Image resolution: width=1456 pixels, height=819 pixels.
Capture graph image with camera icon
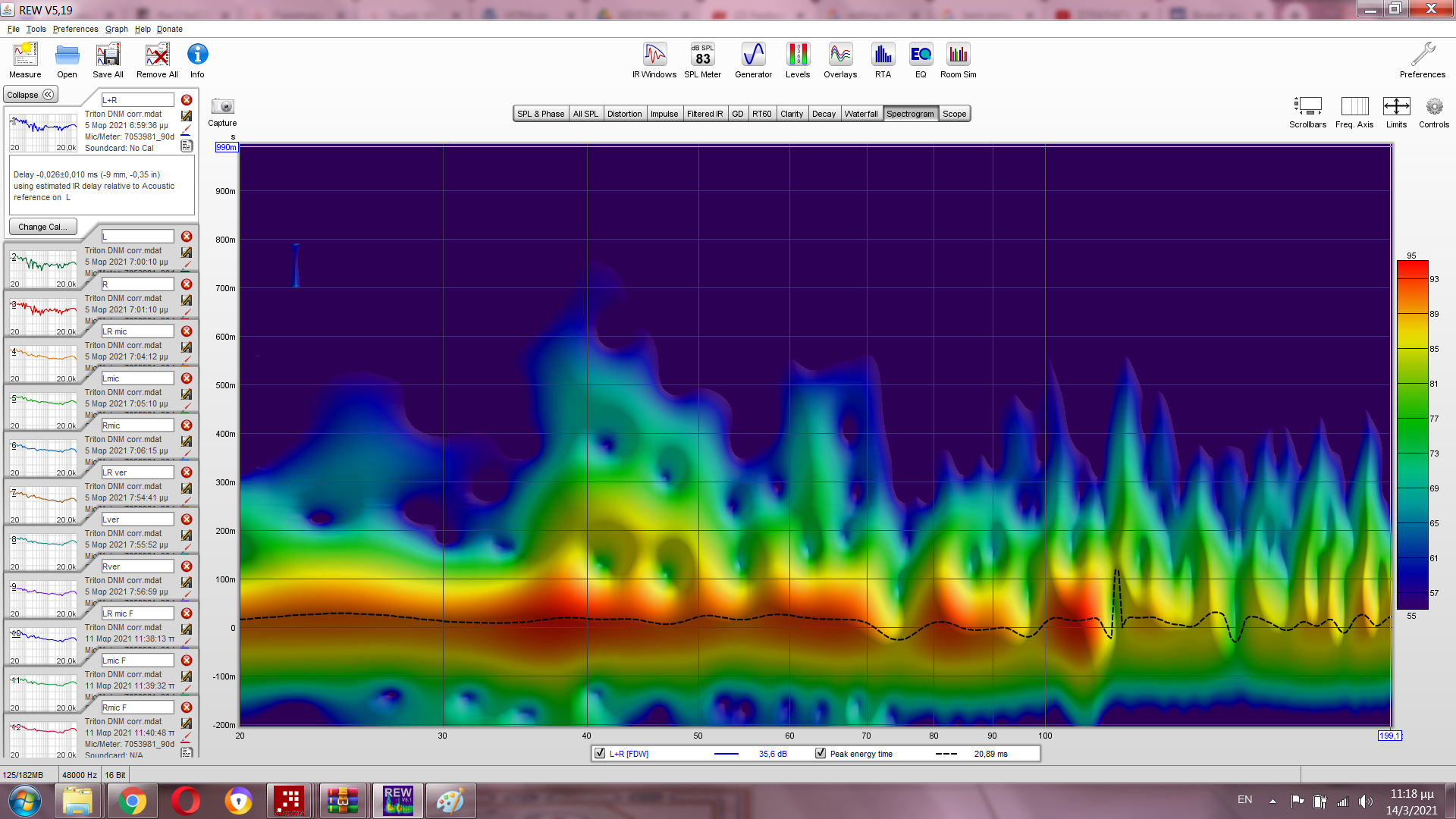coord(222,107)
